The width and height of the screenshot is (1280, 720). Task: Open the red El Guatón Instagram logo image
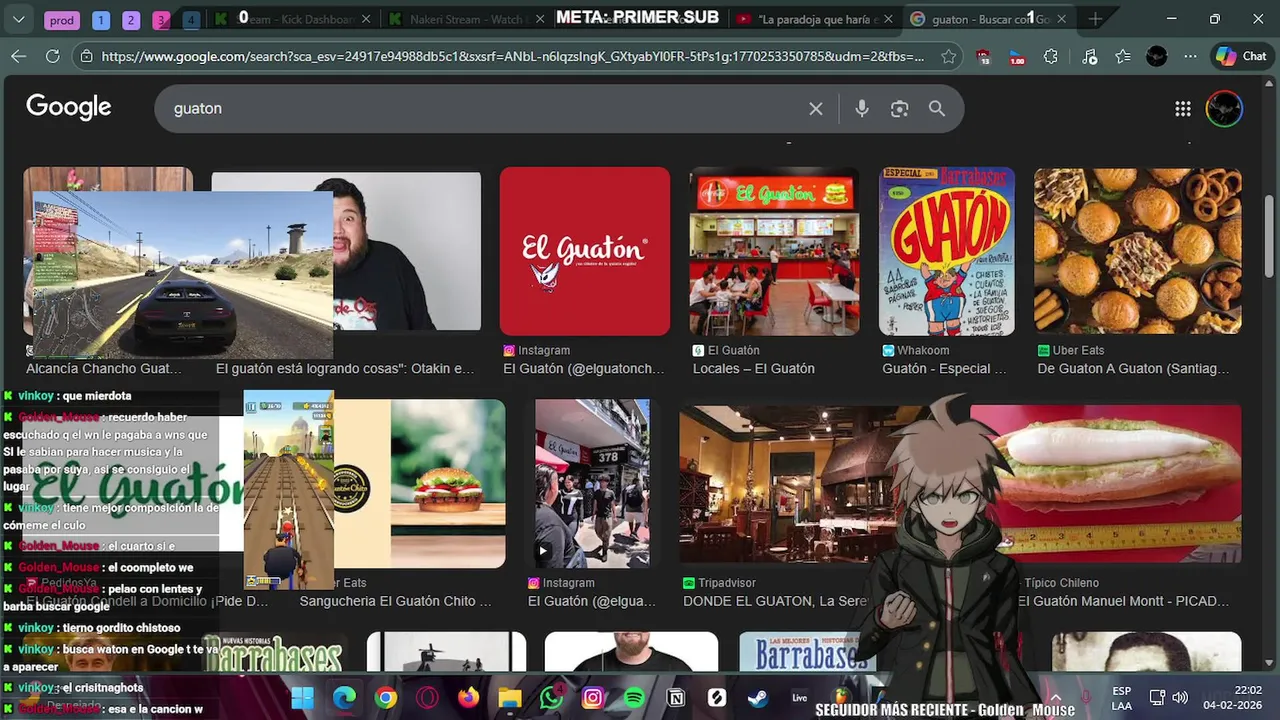pyautogui.click(x=585, y=251)
